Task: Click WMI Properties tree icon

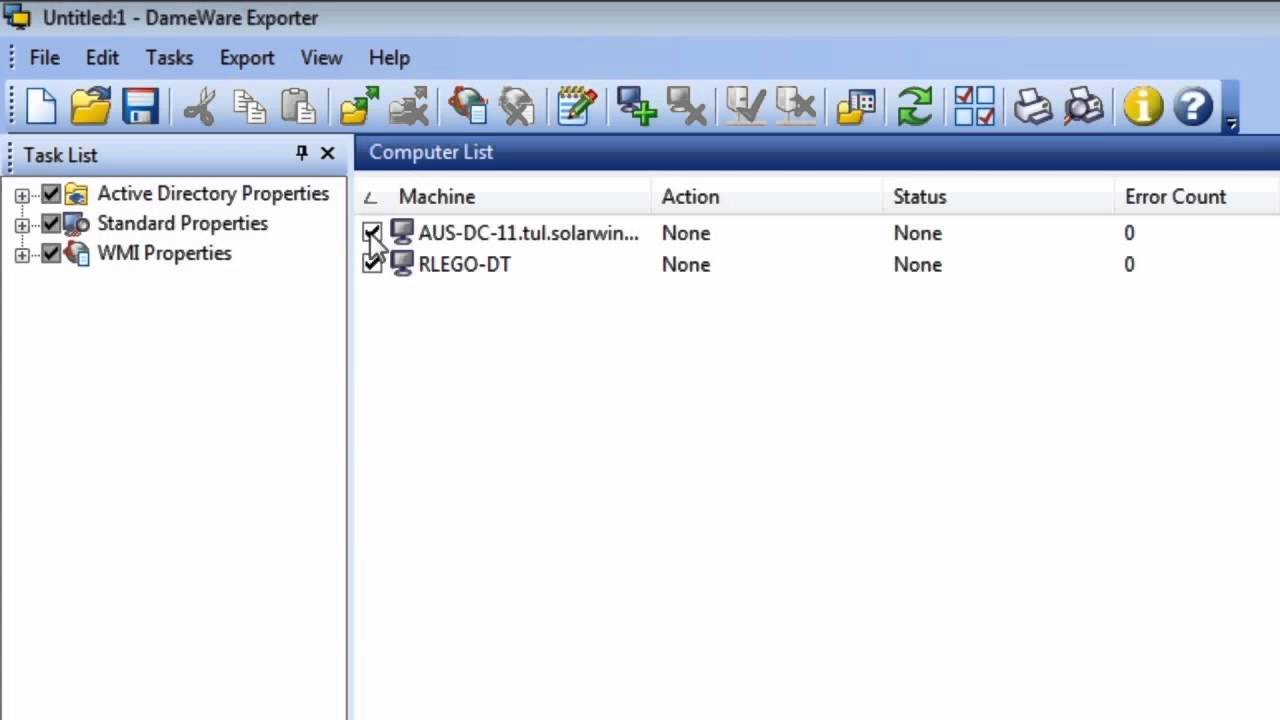Action: (77, 254)
